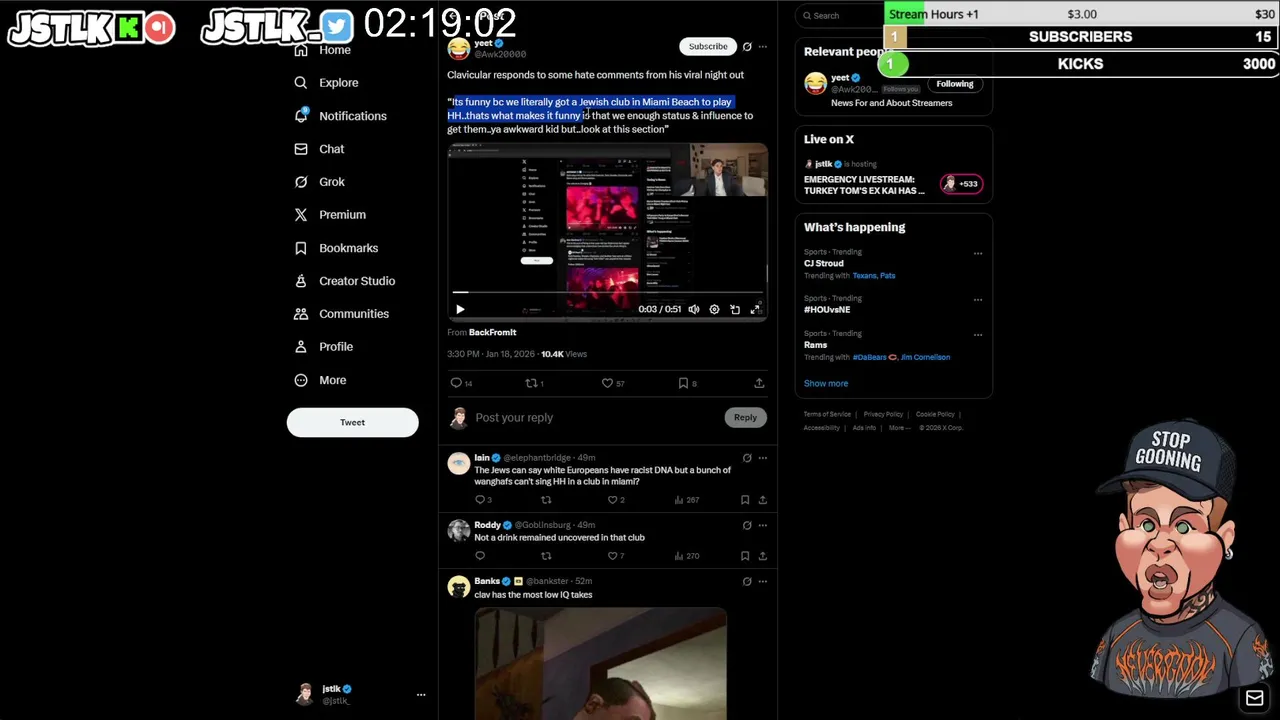
Task: Click the Bookmarks sidebar icon
Action: [301, 248]
